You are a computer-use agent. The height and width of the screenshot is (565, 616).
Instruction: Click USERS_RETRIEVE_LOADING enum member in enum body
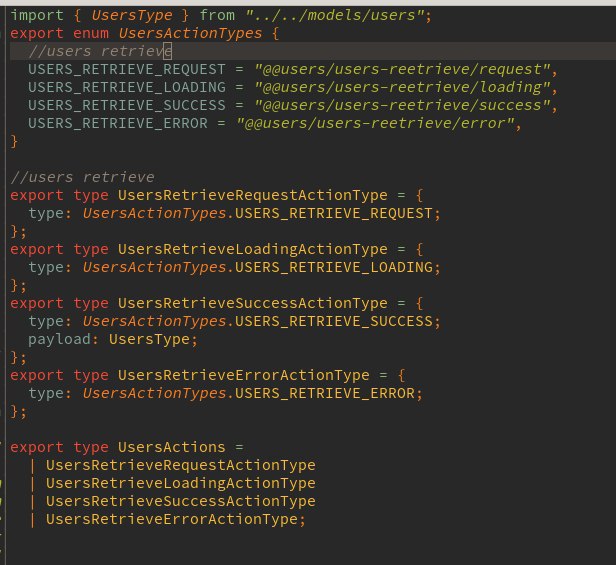127,87
